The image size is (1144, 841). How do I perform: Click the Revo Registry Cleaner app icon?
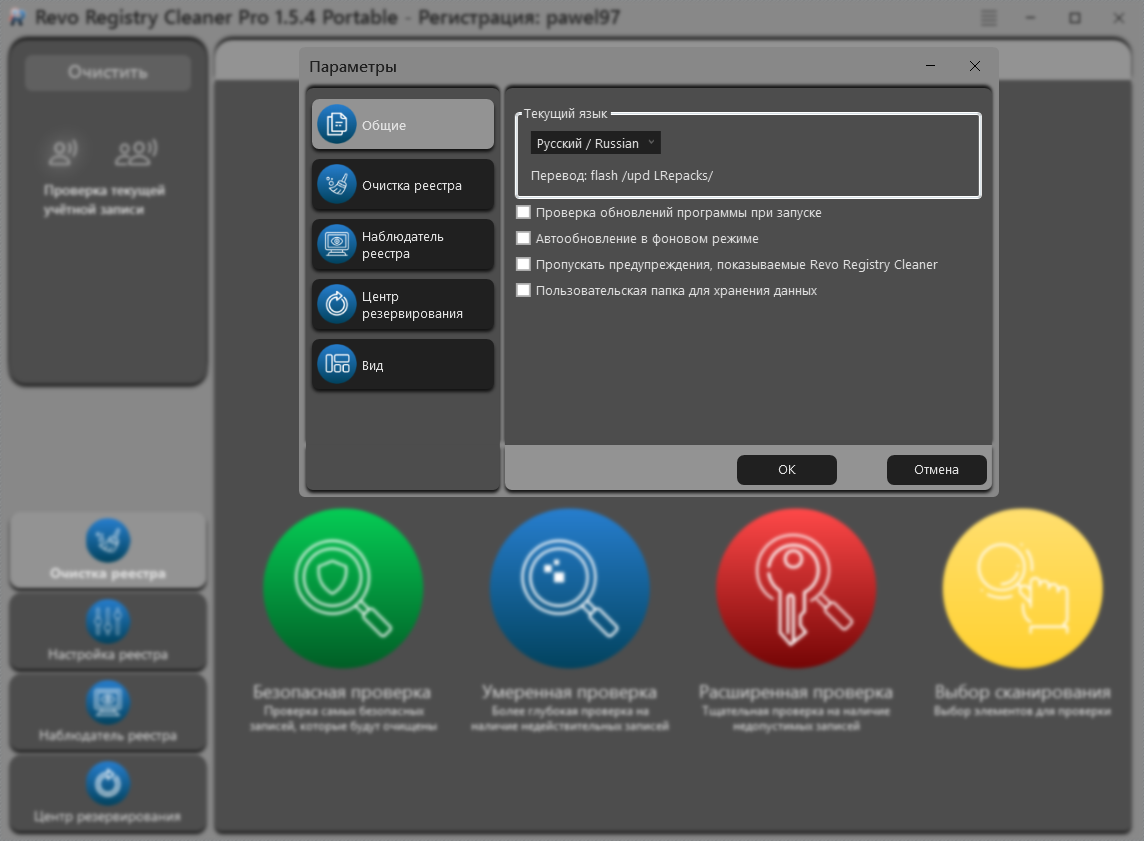pyautogui.click(x=18, y=18)
